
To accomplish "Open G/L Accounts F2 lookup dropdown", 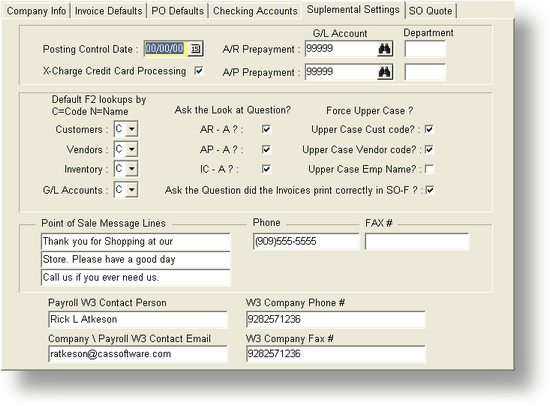I will click(132, 190).
